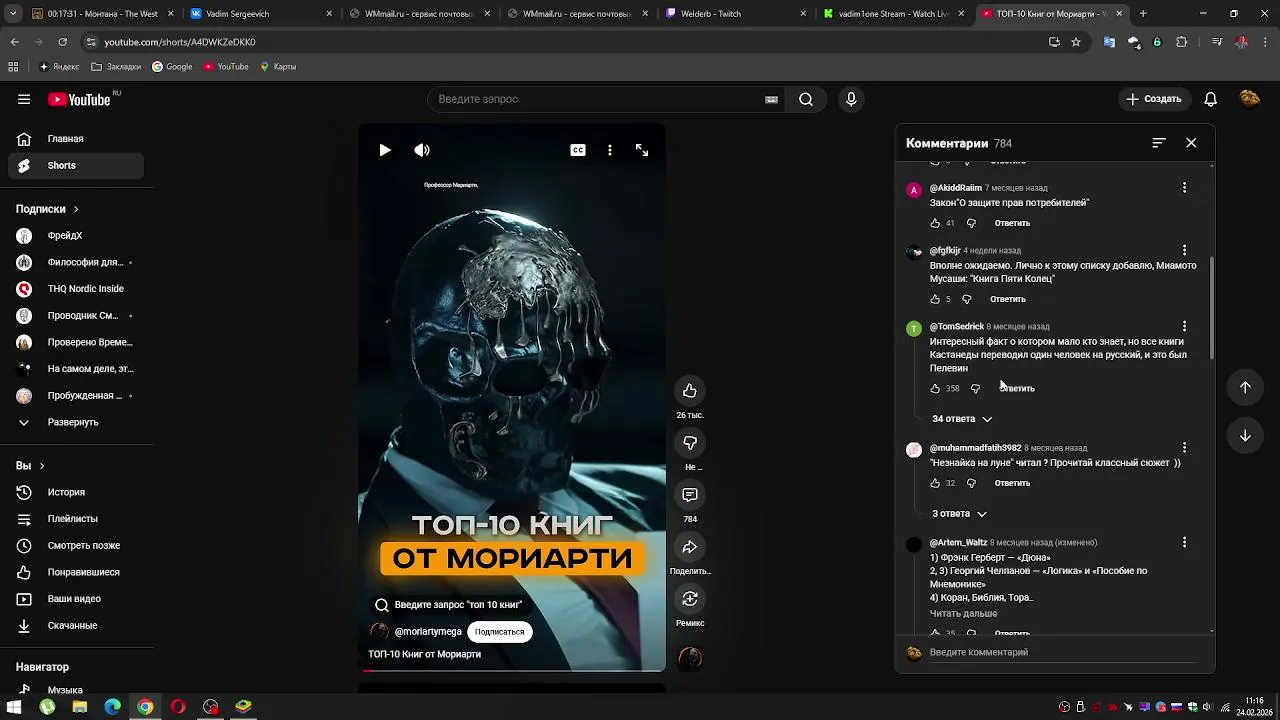Open THQ Nordic Inside subscription
Screen dimensions: 1280x720
coord(76,289)
